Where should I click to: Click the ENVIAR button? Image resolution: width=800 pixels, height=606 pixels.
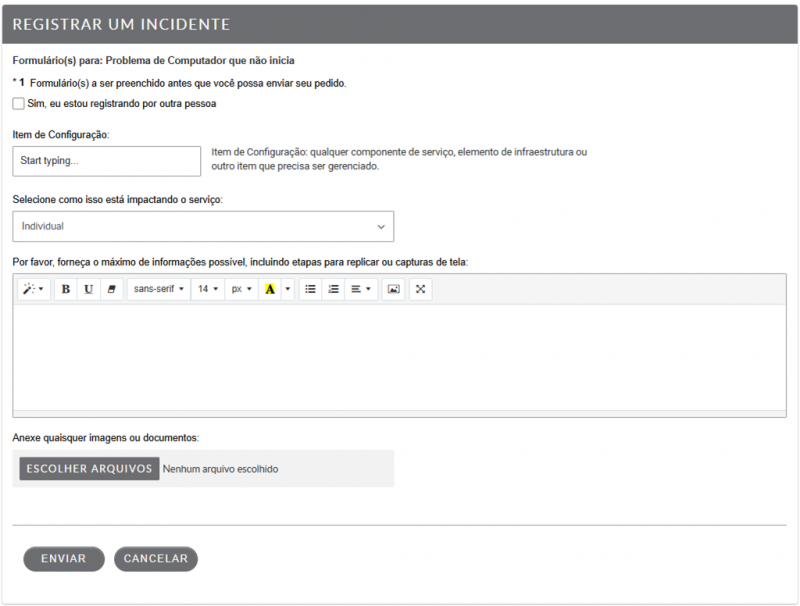pyautogui.click(x=64, y=559)
